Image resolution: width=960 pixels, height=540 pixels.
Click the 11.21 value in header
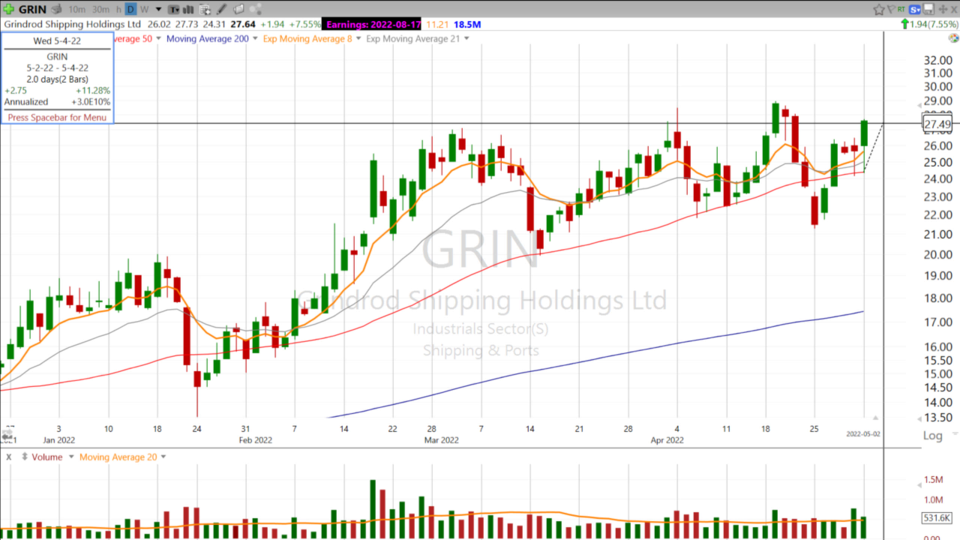coord(437,24)
